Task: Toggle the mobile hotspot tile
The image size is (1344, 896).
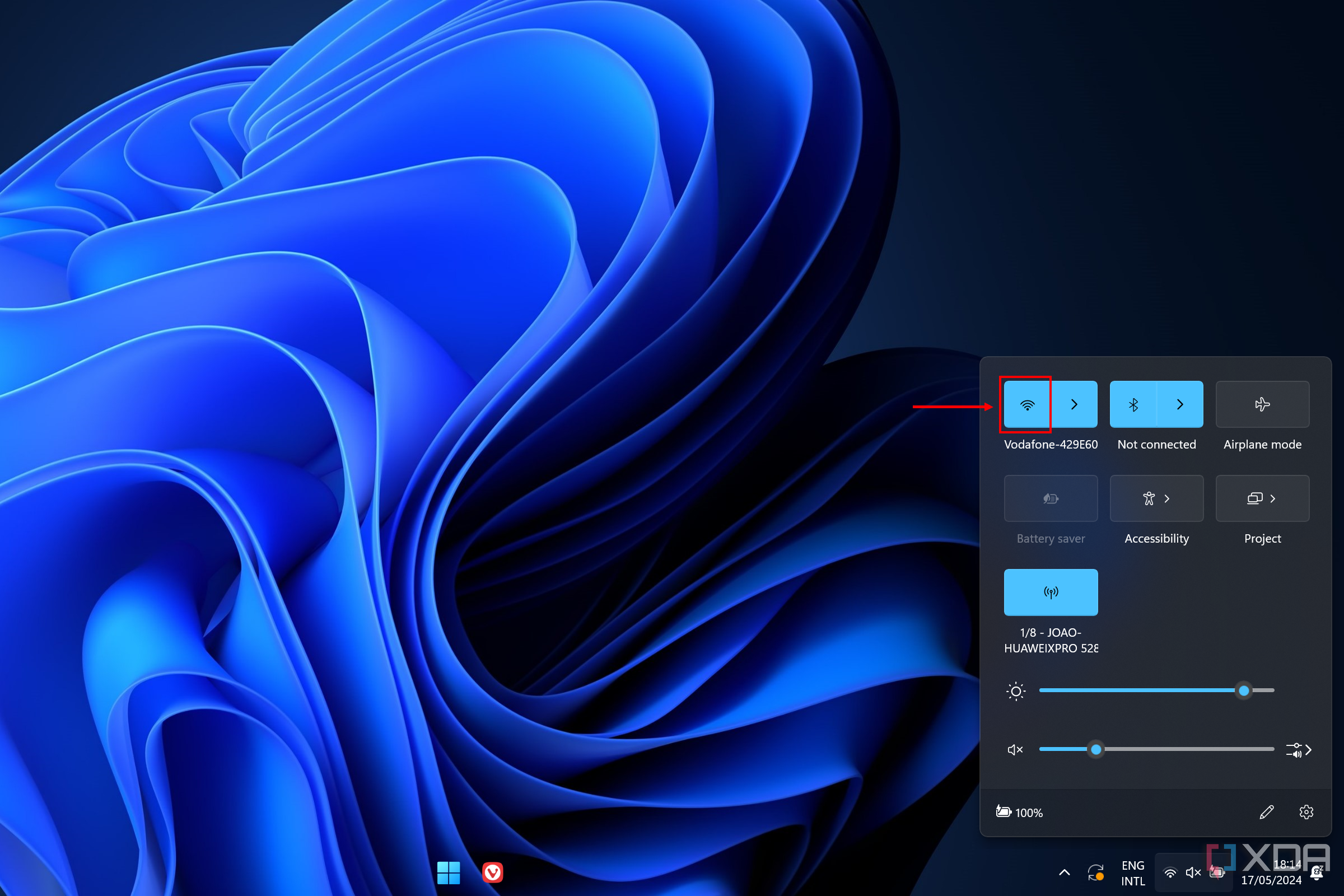Action: 1051,592
